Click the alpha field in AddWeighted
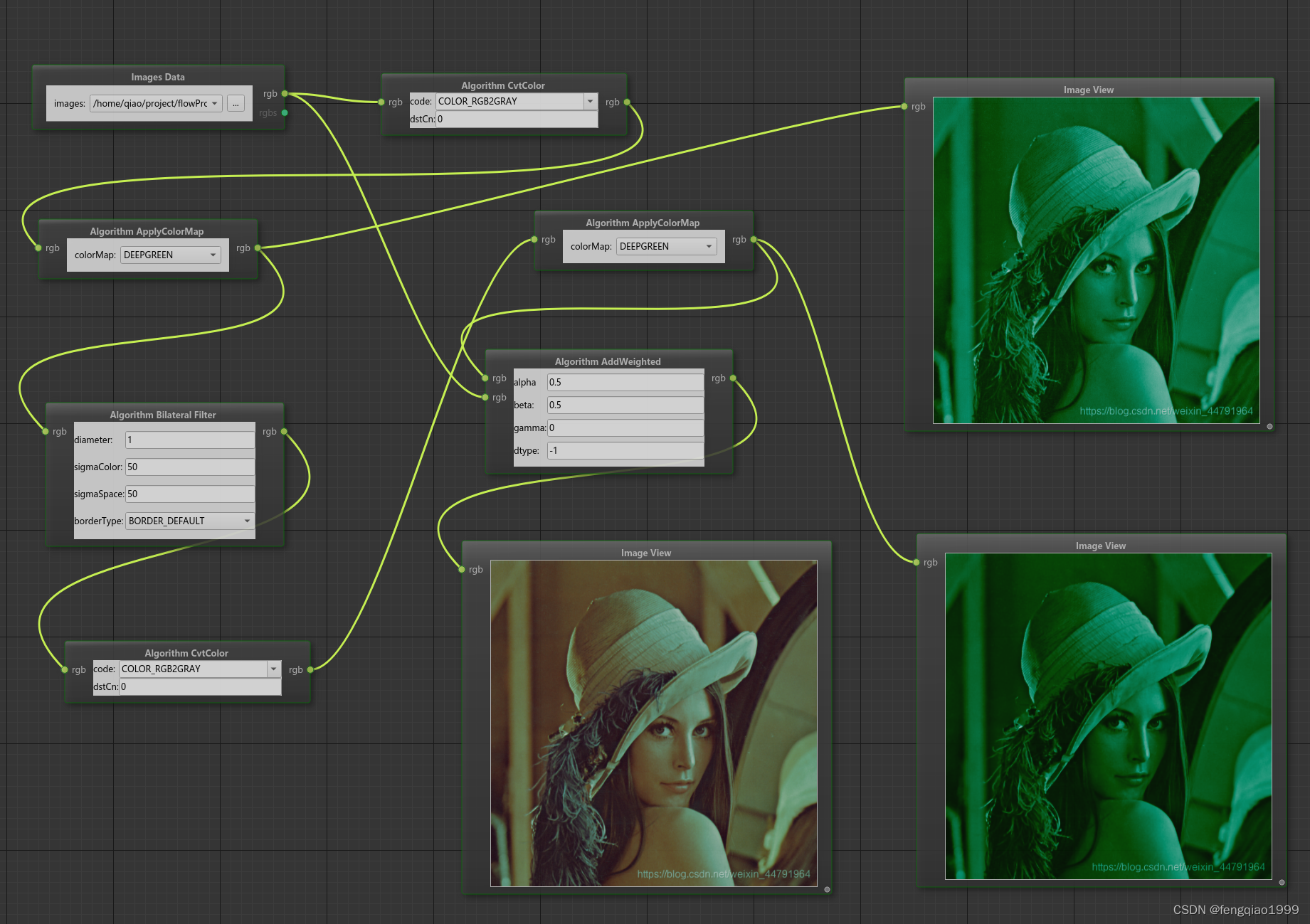This screenshot has height=924, width=1310. [x=625, y=382]
